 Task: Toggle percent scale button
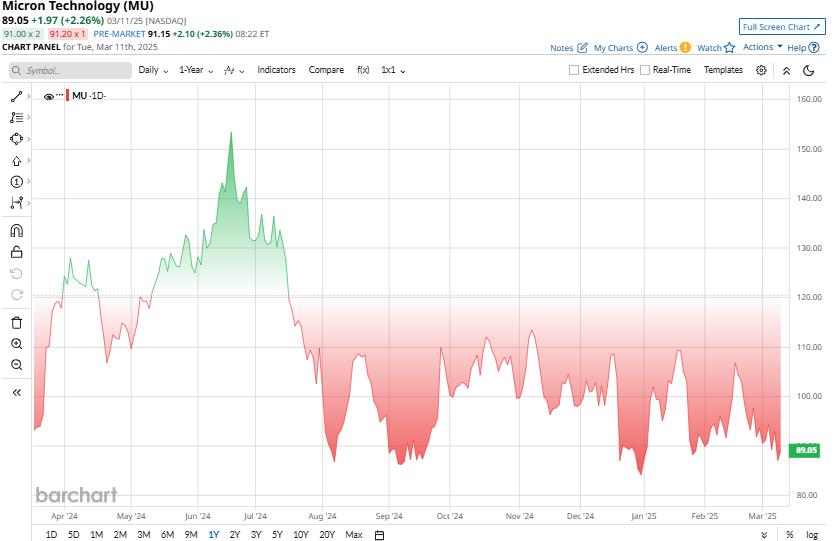[x=790, y=535]
